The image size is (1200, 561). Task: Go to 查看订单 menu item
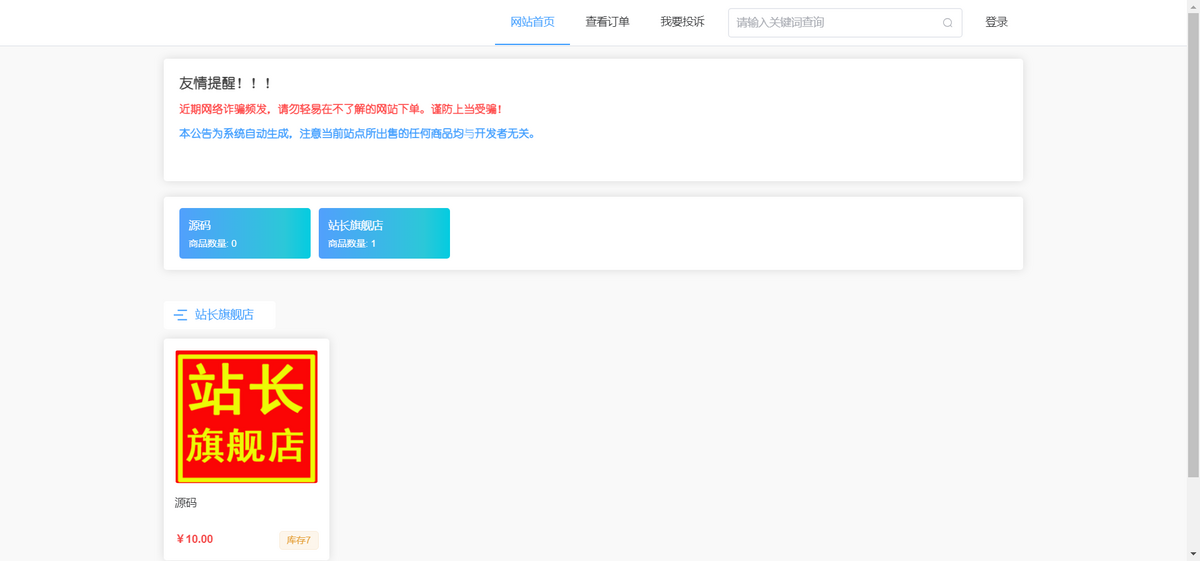(x=607, y=22)
